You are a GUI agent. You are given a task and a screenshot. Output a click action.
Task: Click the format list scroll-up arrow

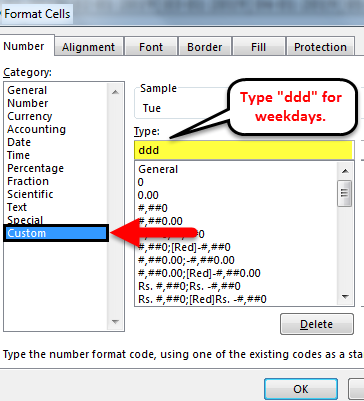coord(345,171)
